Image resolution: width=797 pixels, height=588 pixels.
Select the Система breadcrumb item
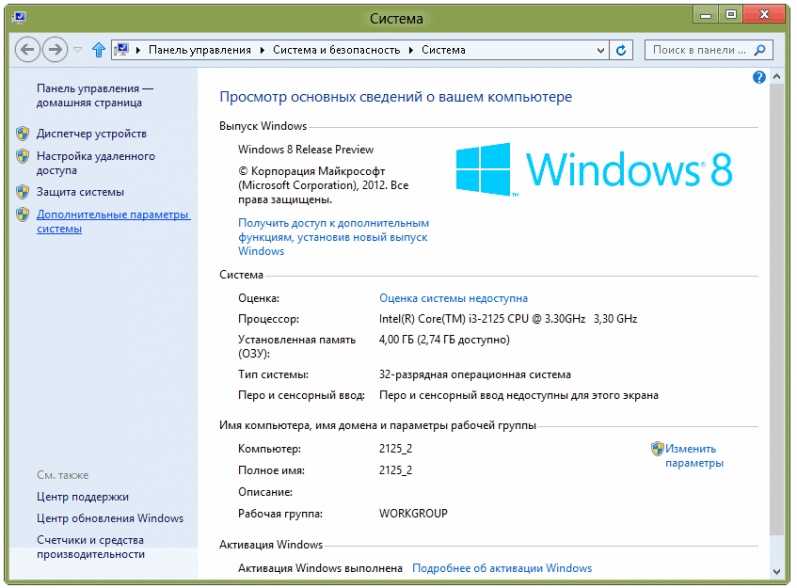tap(444, 50)
